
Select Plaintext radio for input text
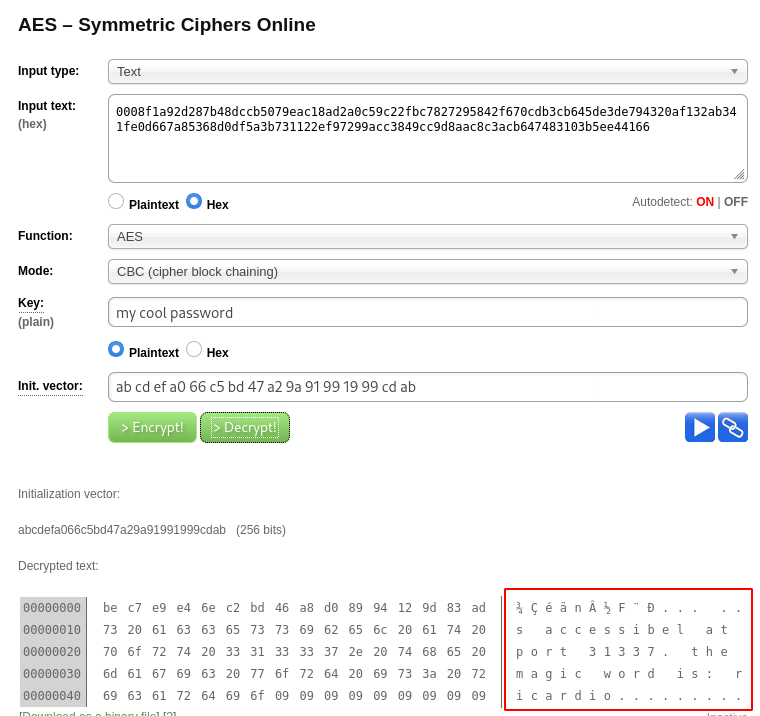[x=116, y=201]
